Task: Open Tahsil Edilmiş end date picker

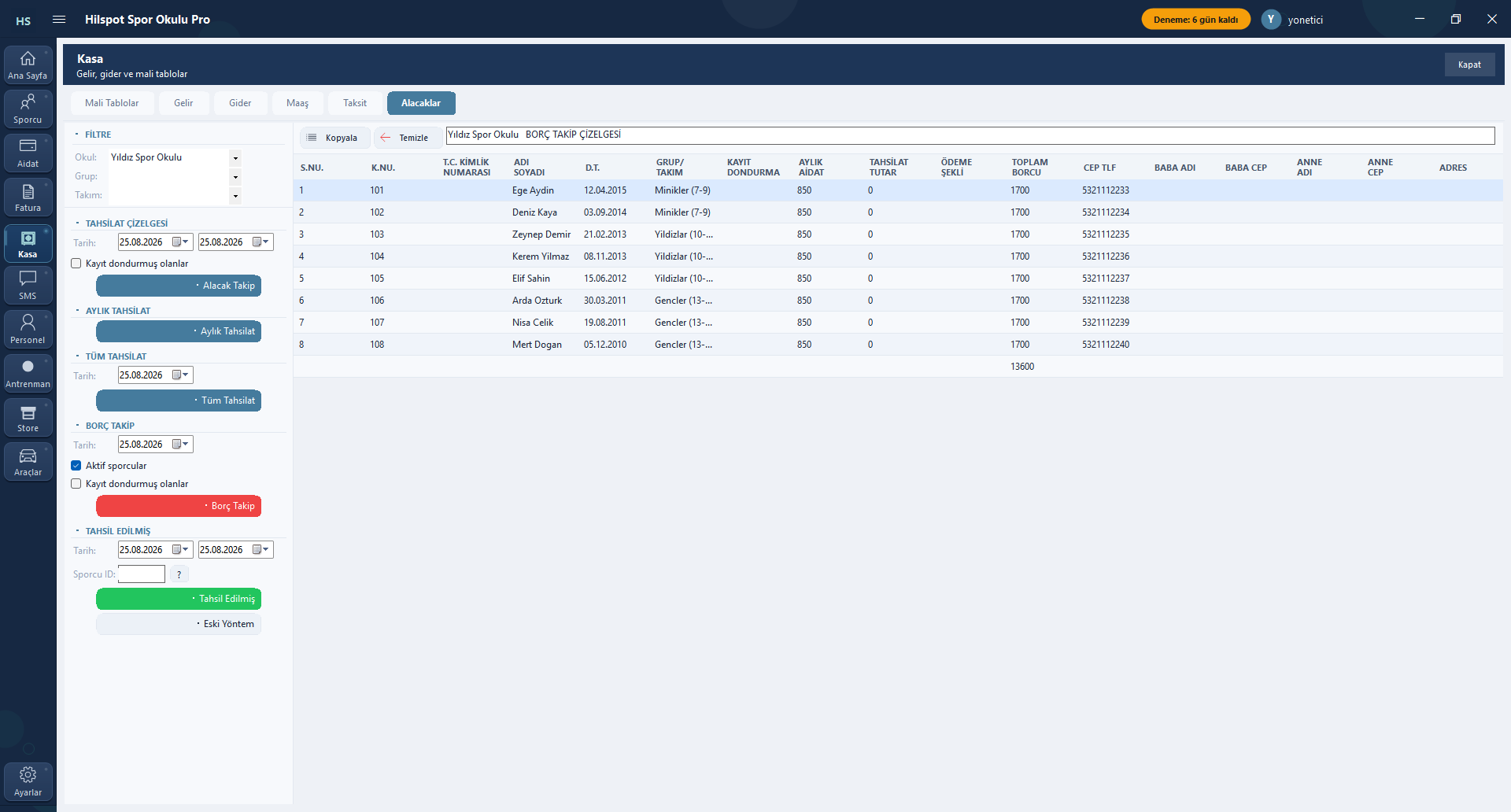Action: pyautogui.click(x=261, y=550)
